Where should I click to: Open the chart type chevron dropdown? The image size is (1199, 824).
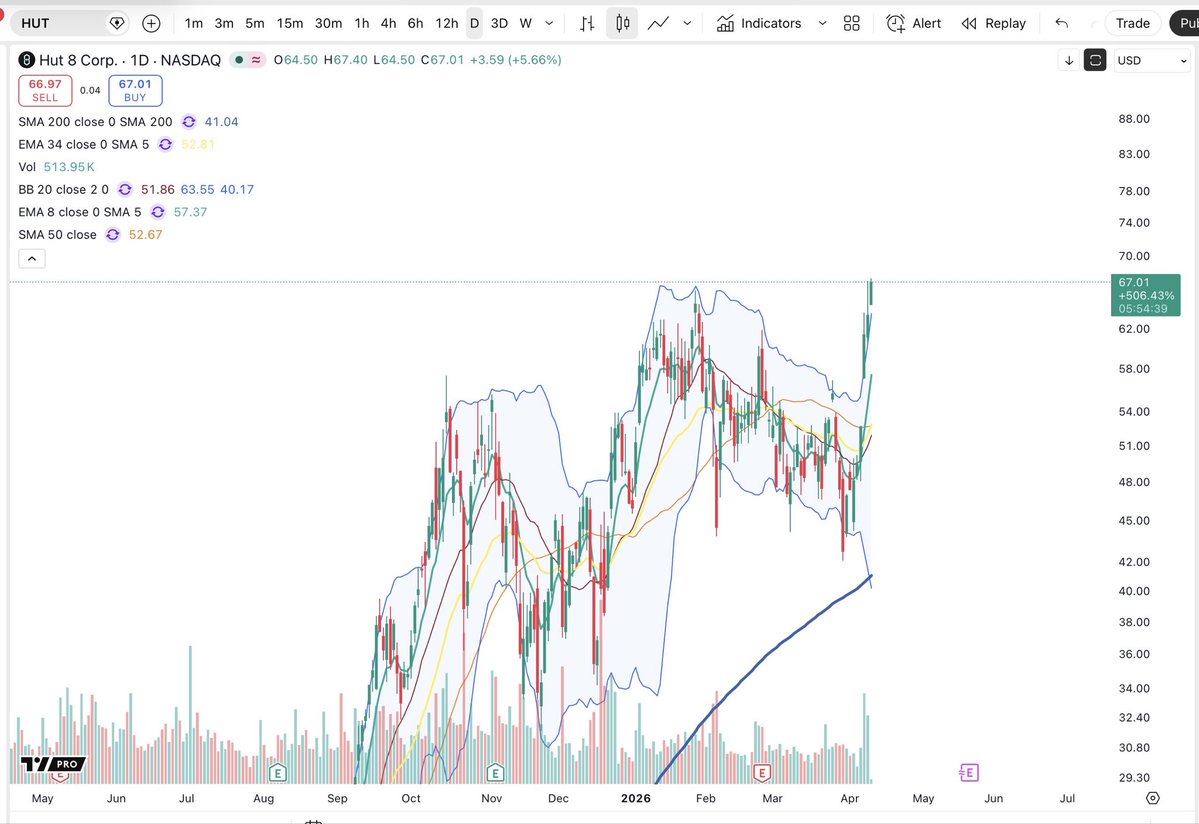[x=686, y=22]
